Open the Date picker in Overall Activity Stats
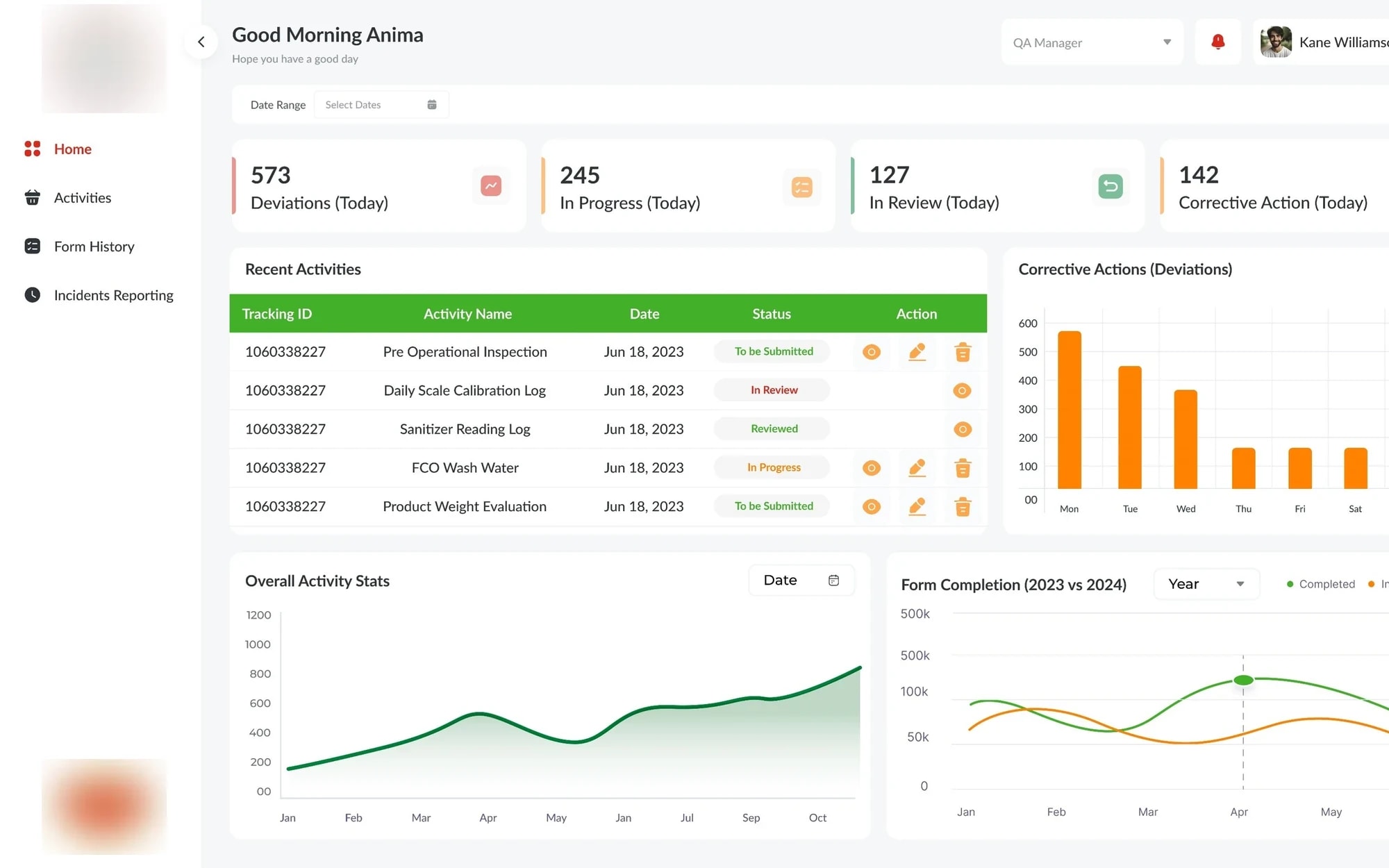 801,581
